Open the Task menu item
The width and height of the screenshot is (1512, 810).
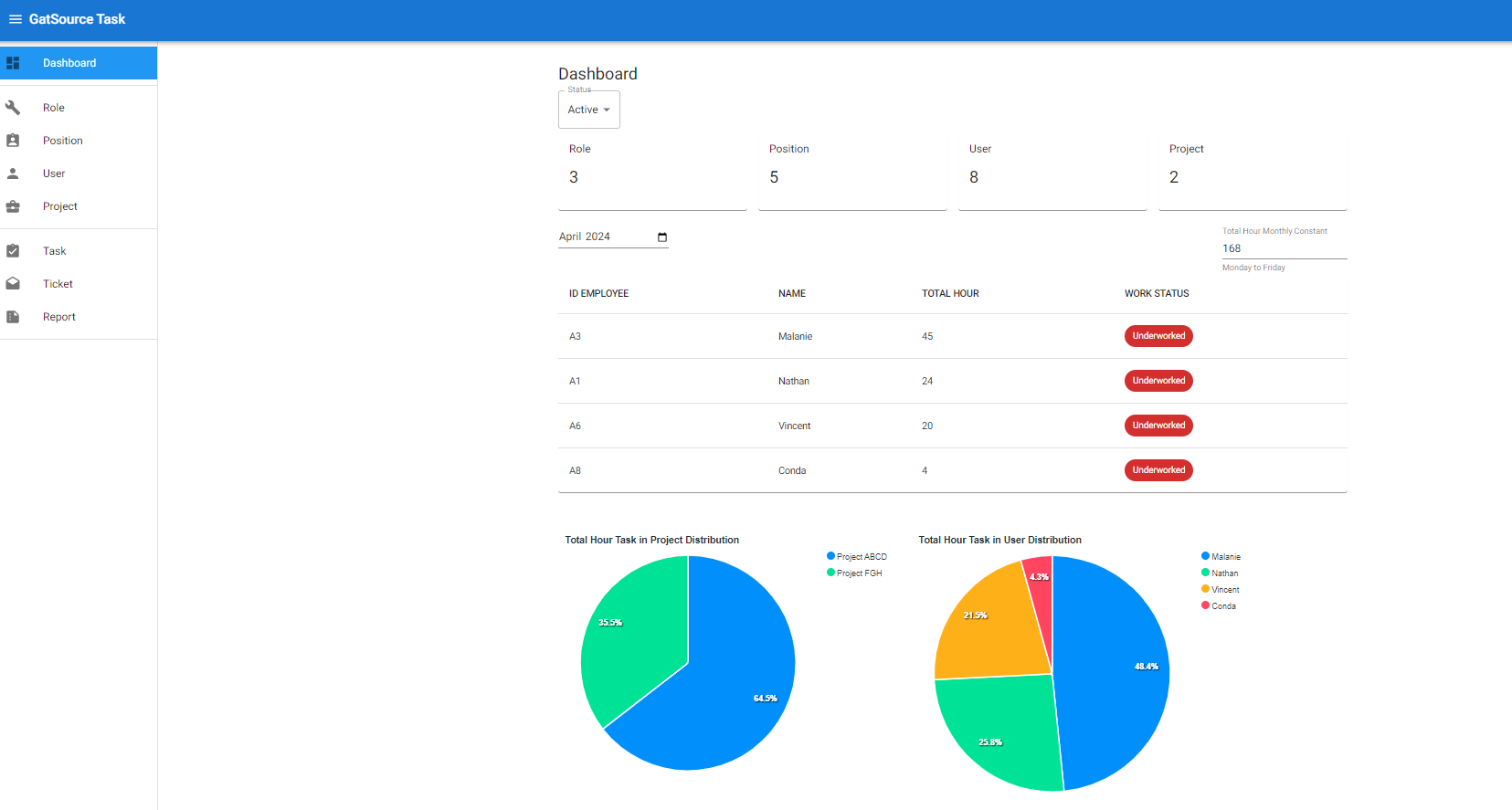(79, 251)
